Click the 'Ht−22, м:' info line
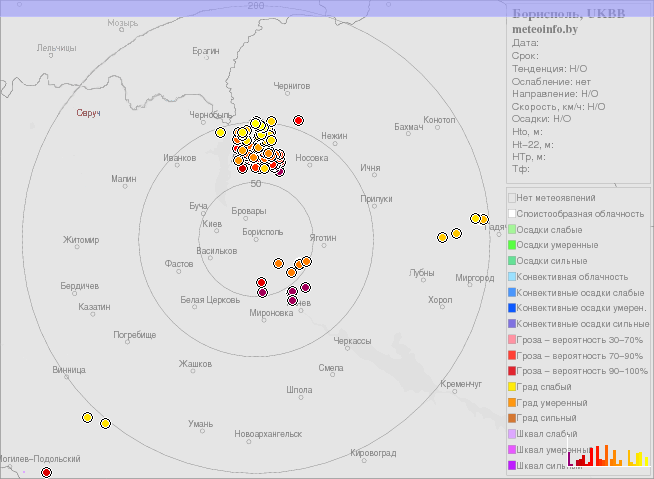Image resolution: width=654 pixels, height=479 pixels. (x=533, y=145)
